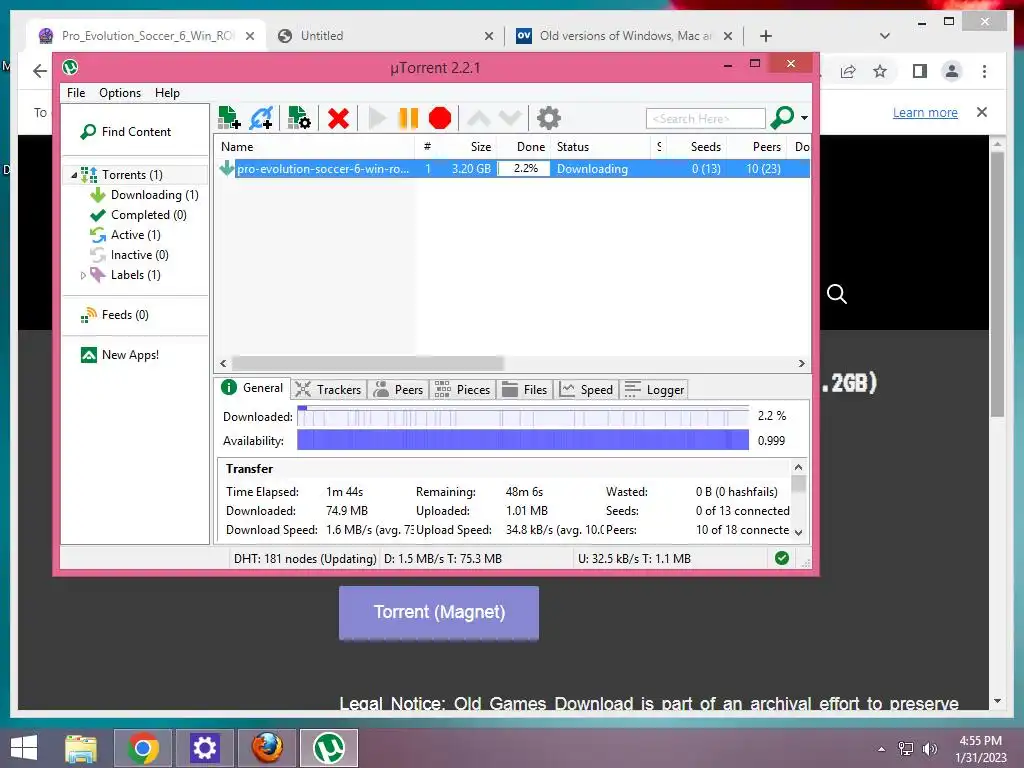Image resolution: width=1024 pixels, height=768 pixels.
Task: Select the Inactive (0) category
Action: (139, 255)
